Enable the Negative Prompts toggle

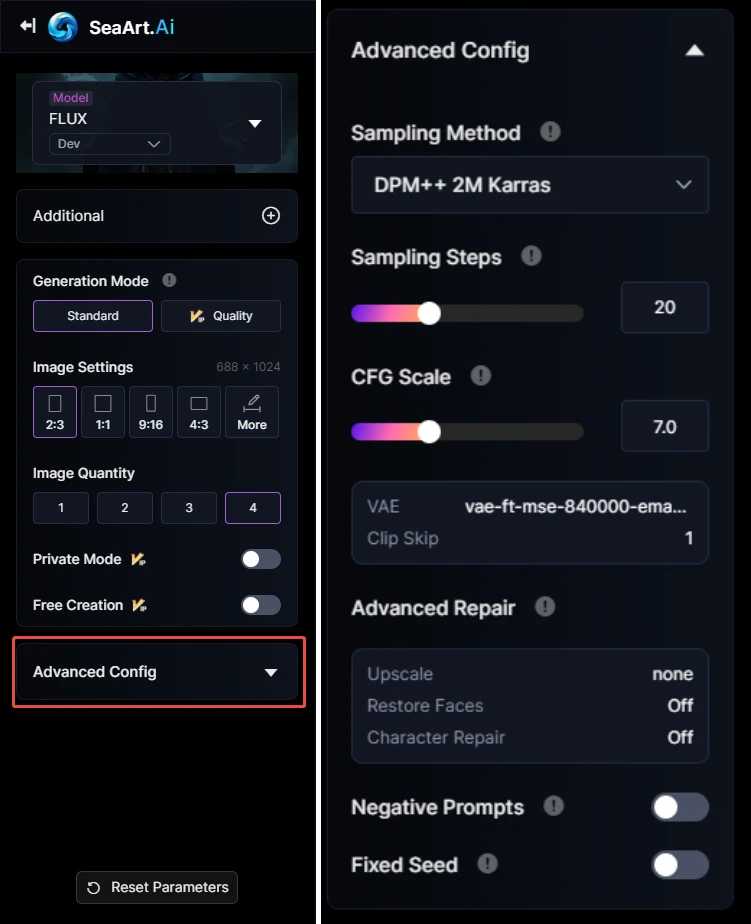tap(680, 807)
